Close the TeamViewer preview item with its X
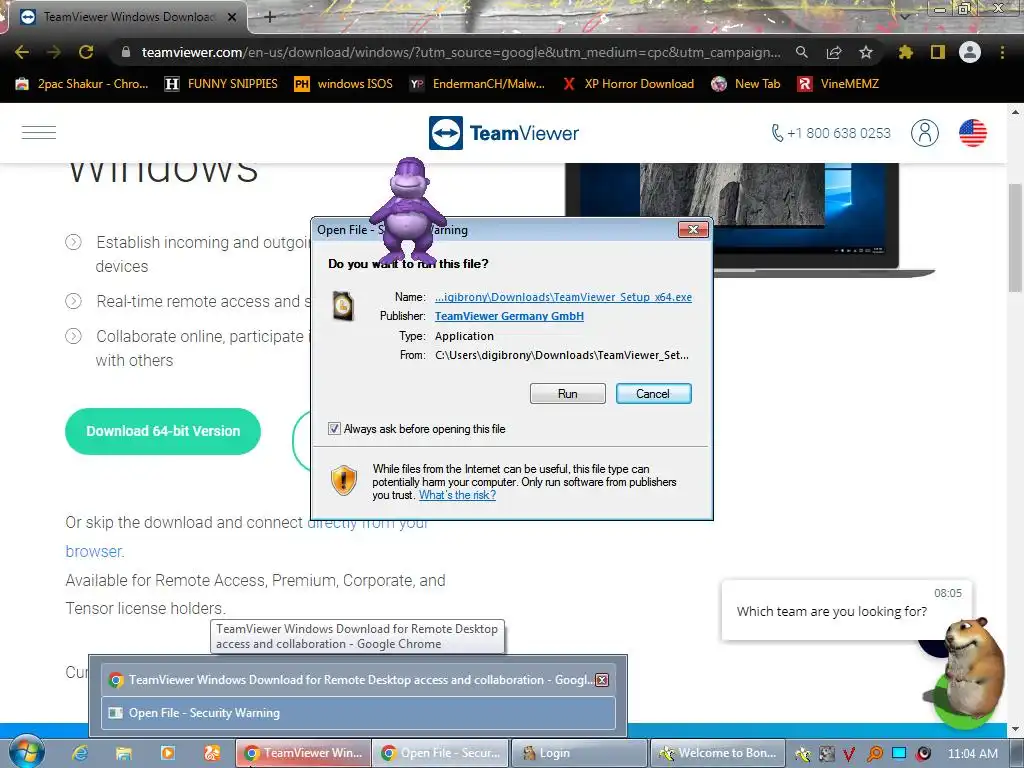1024x768 pixels. 601,680
